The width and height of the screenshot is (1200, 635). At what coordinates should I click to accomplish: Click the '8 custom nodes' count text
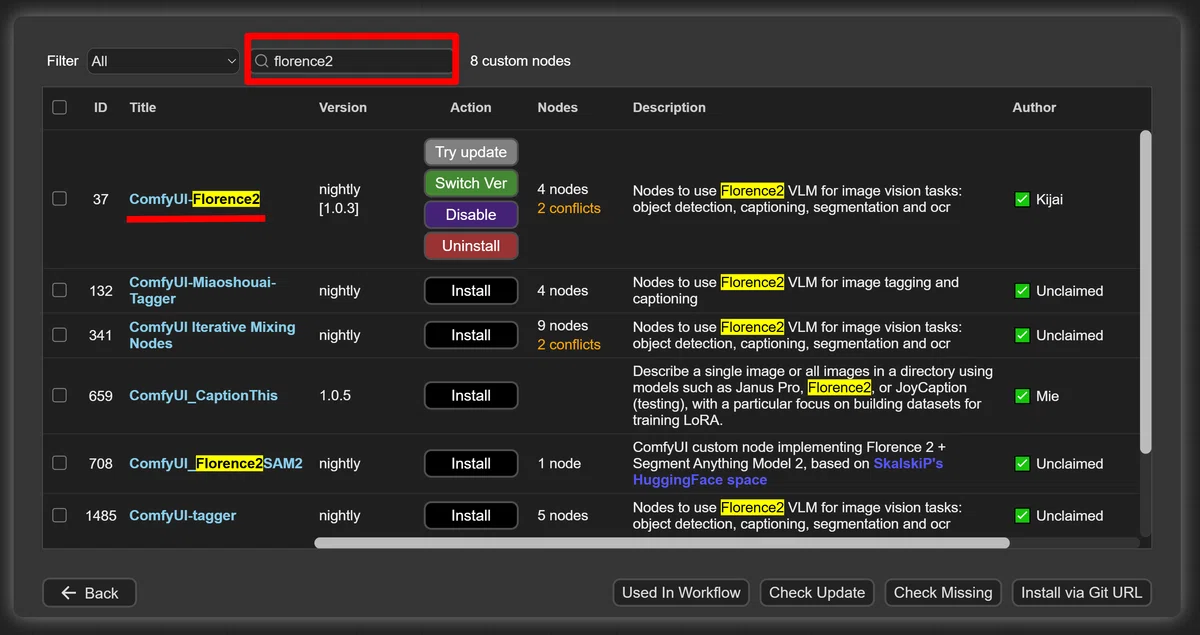coord(520,61)
